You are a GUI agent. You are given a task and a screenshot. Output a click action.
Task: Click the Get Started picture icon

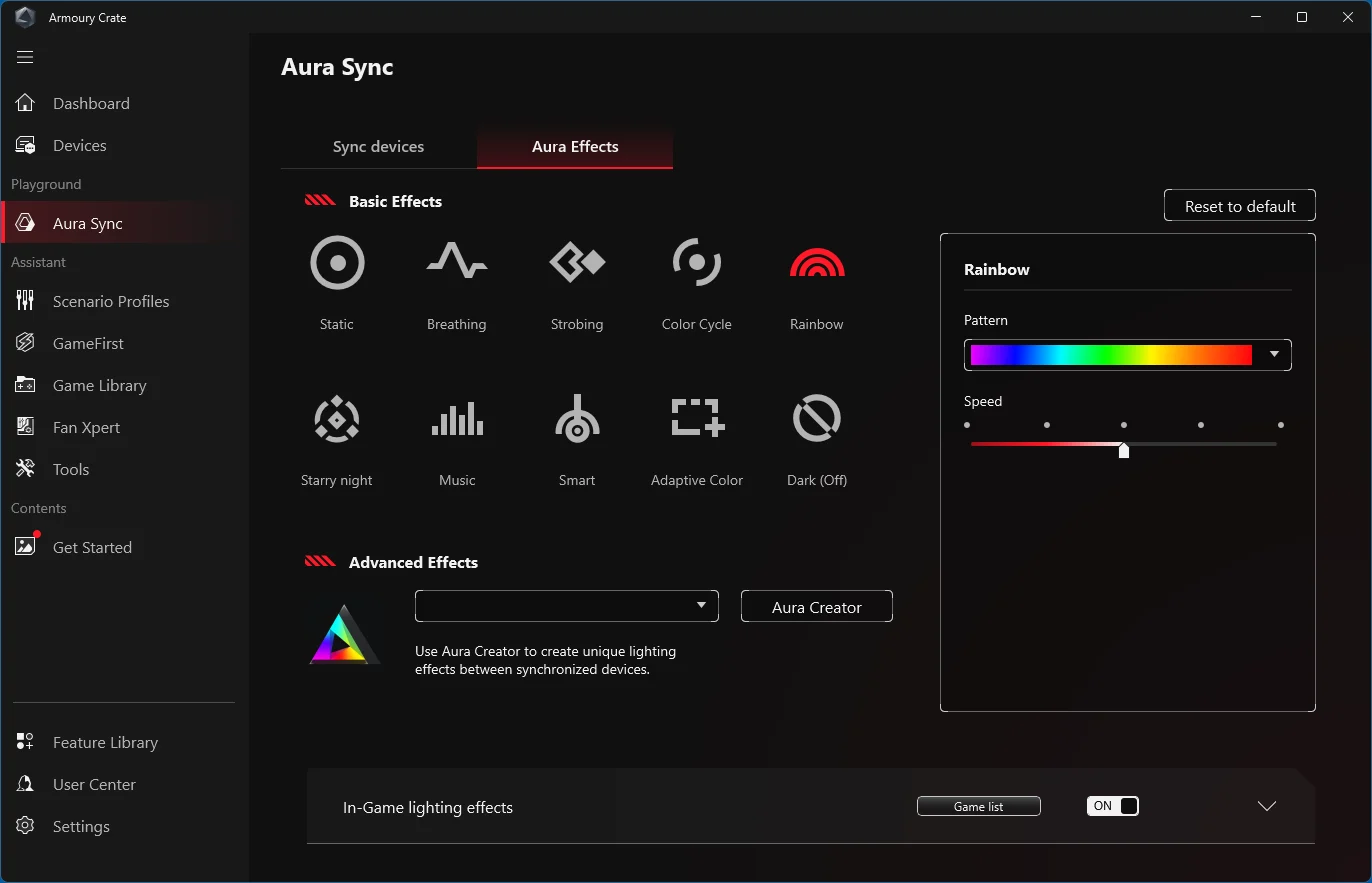coord(25,546)
